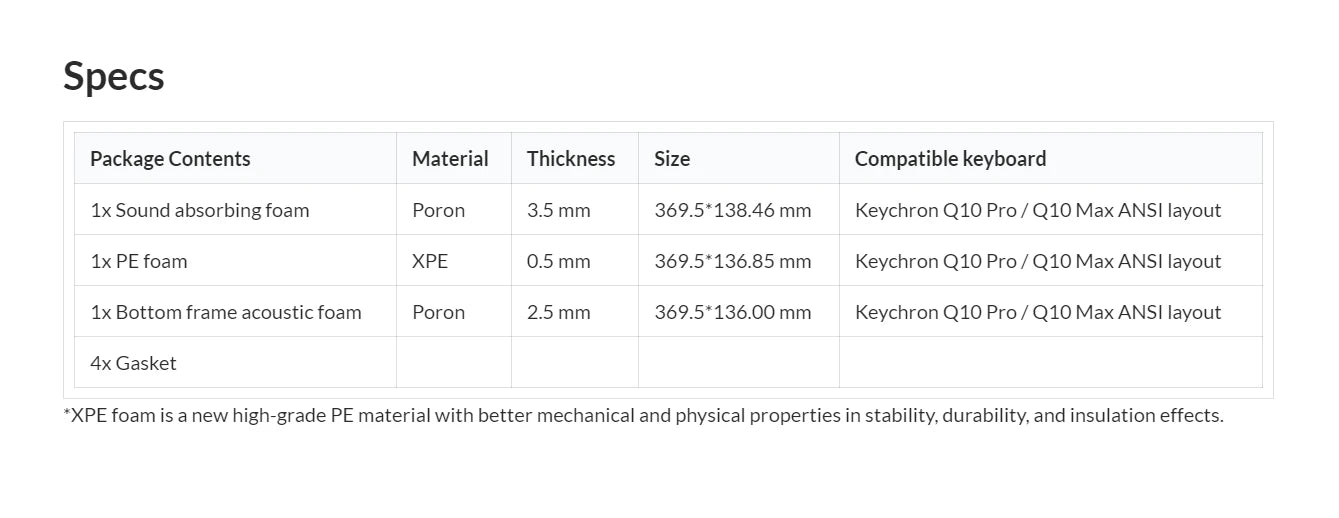Select the 369.5*136.00 mm size cell
The width and height of the screenshot is (1339, 518).
pos(733,312)
